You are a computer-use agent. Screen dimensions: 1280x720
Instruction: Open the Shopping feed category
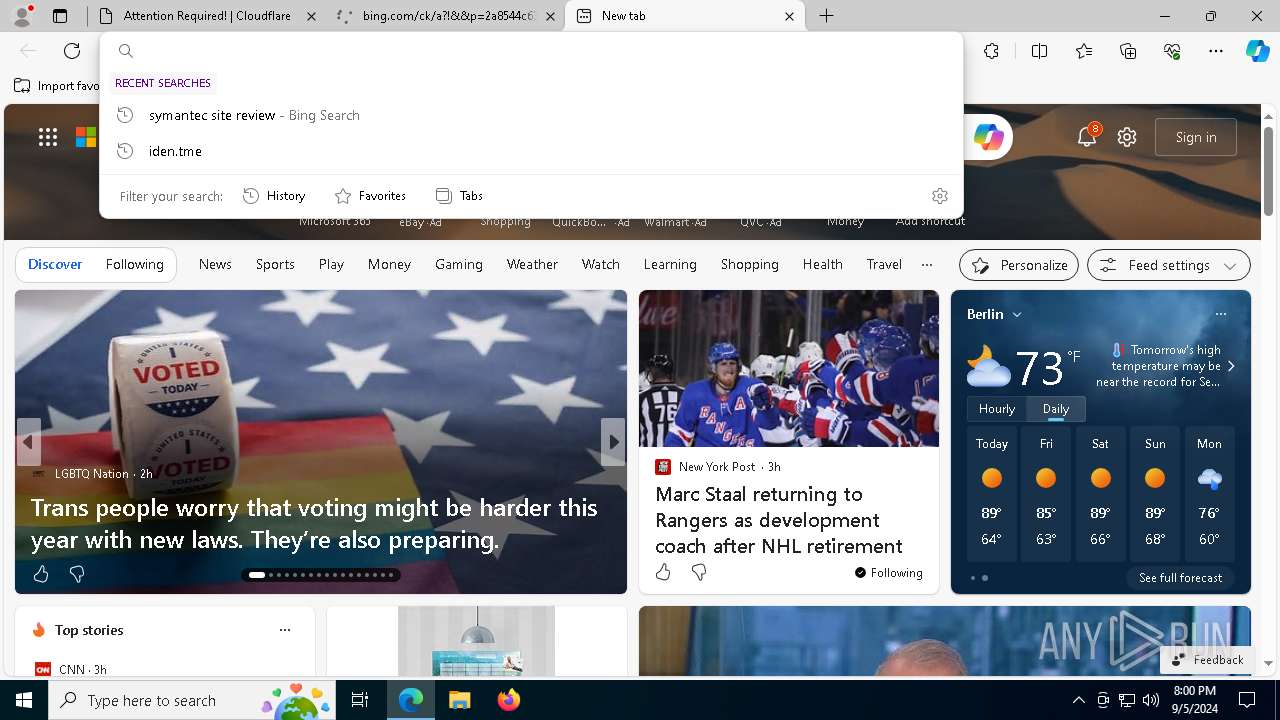tap(749, 264)
